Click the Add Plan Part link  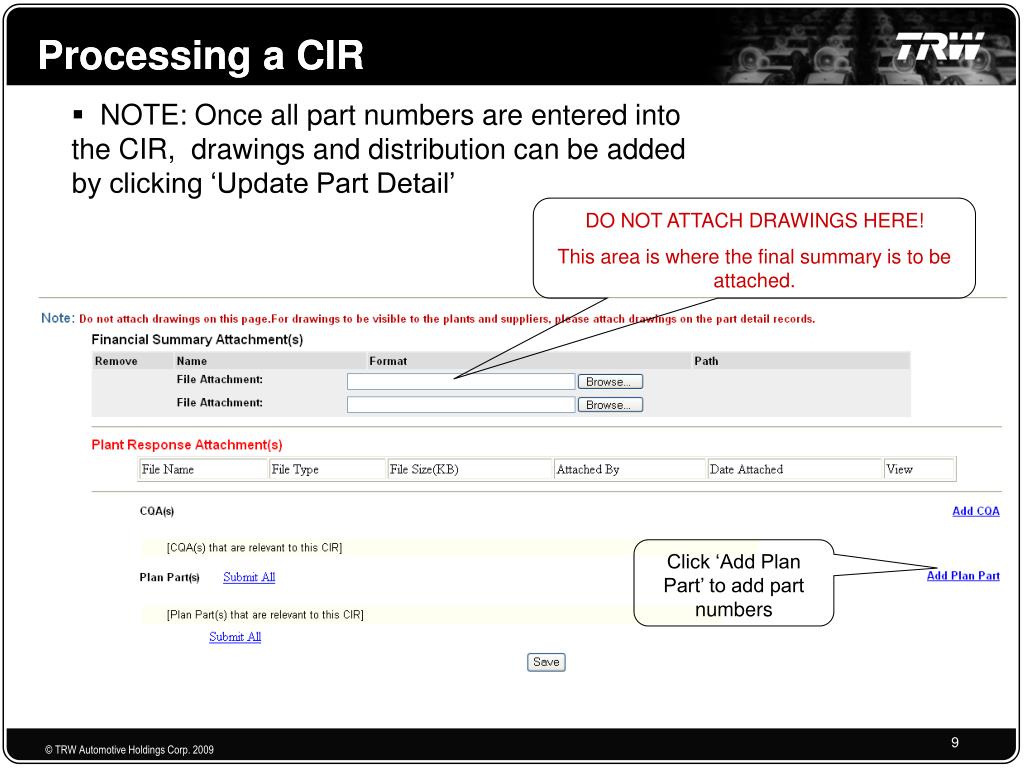pyautogui.click(x=963, y=575)
